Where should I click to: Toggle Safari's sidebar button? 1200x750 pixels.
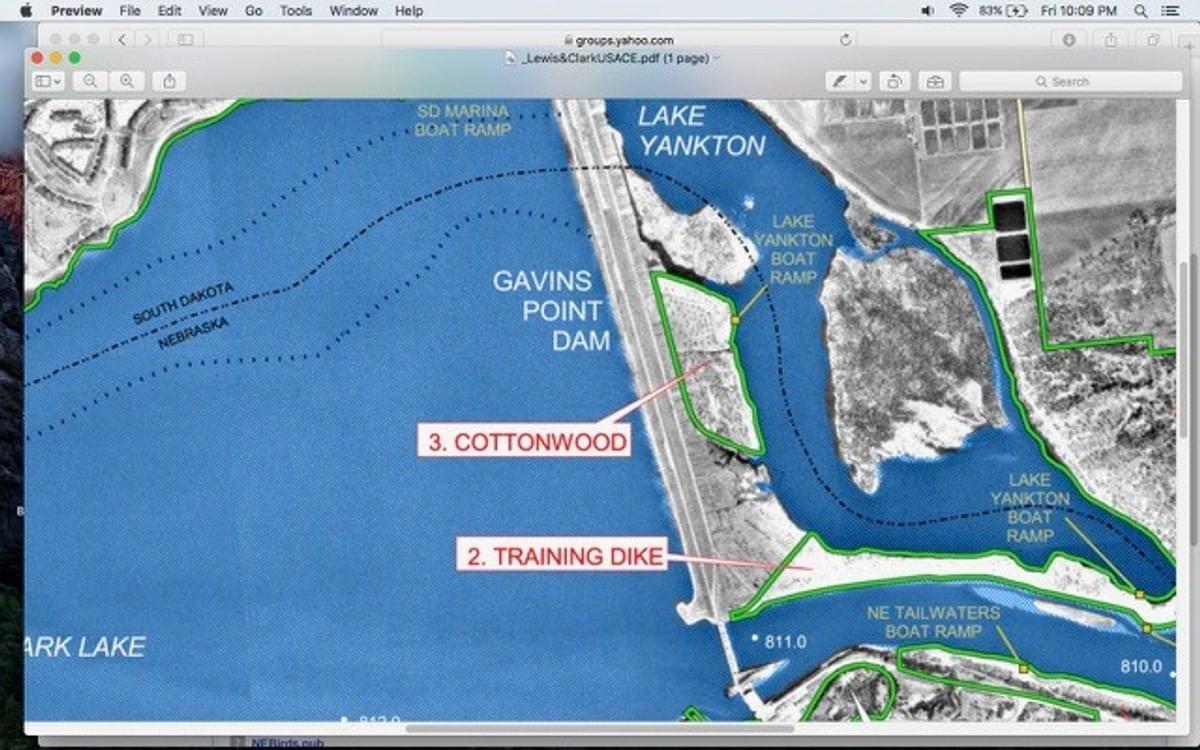[186, 40]
